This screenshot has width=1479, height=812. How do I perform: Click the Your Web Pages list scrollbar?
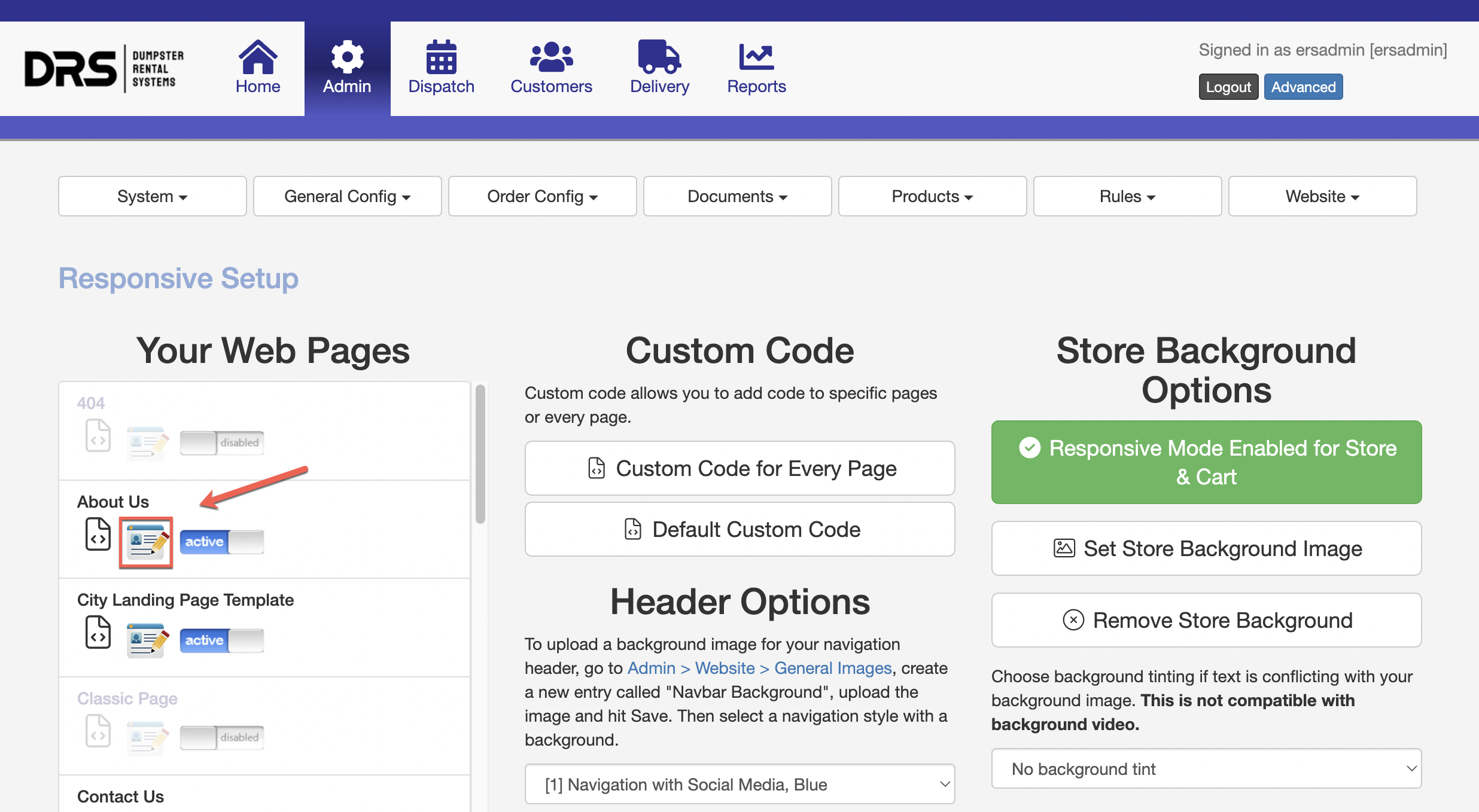[480, 454]
